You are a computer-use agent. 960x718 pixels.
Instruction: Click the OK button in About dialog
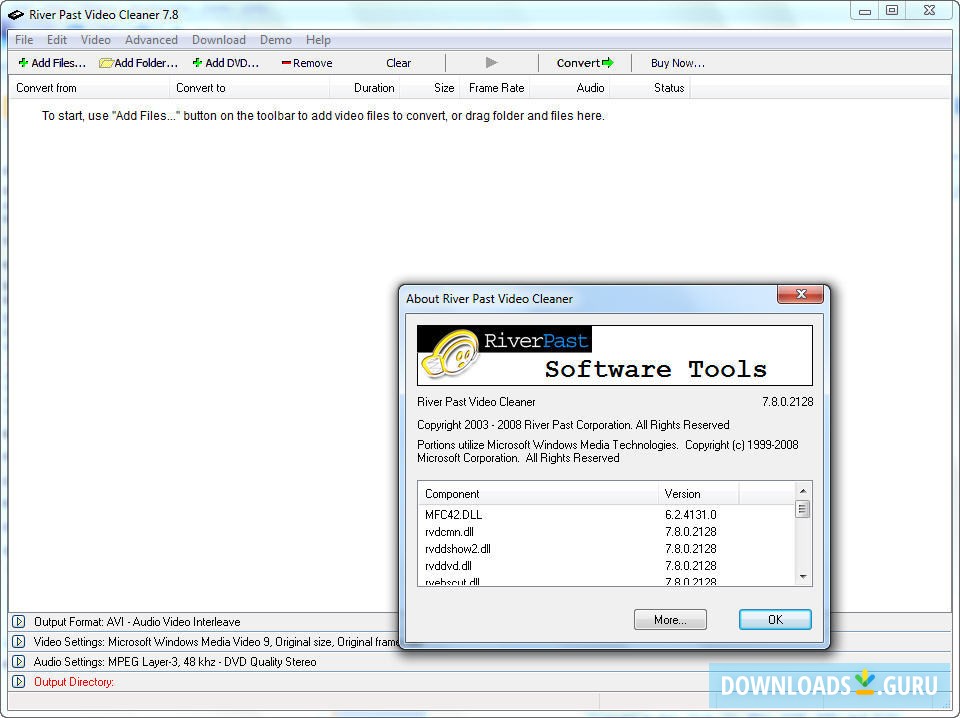click(x=775, y=620)
